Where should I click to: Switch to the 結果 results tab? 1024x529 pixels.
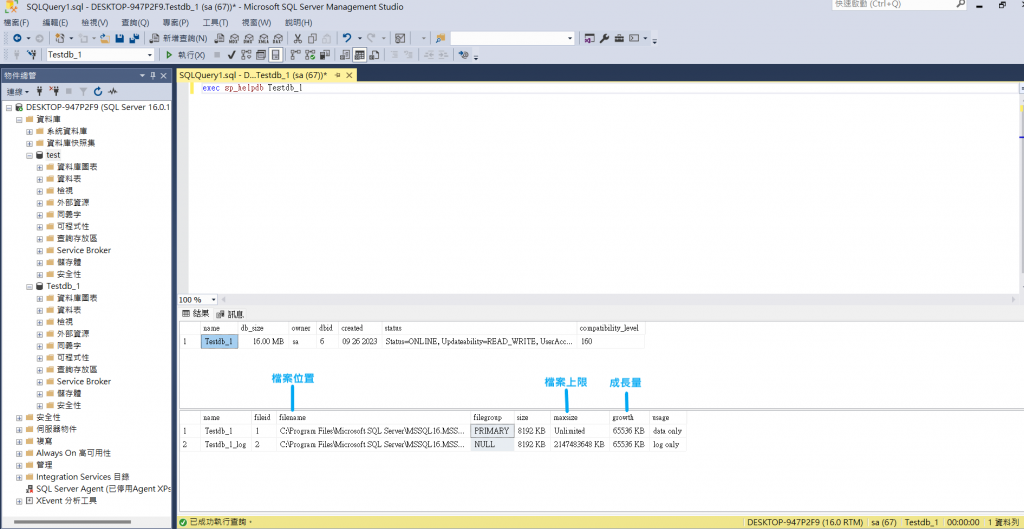[x=195, y=313]
